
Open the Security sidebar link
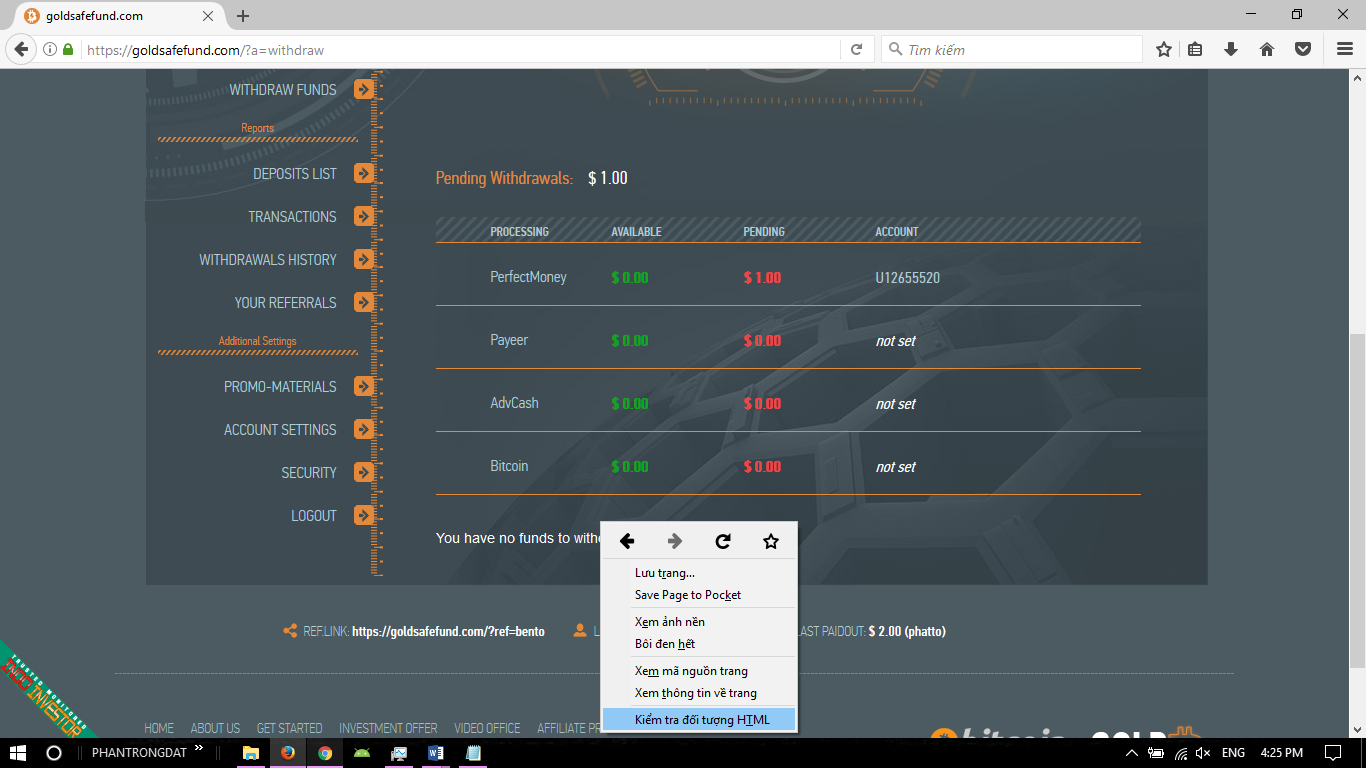309,473
